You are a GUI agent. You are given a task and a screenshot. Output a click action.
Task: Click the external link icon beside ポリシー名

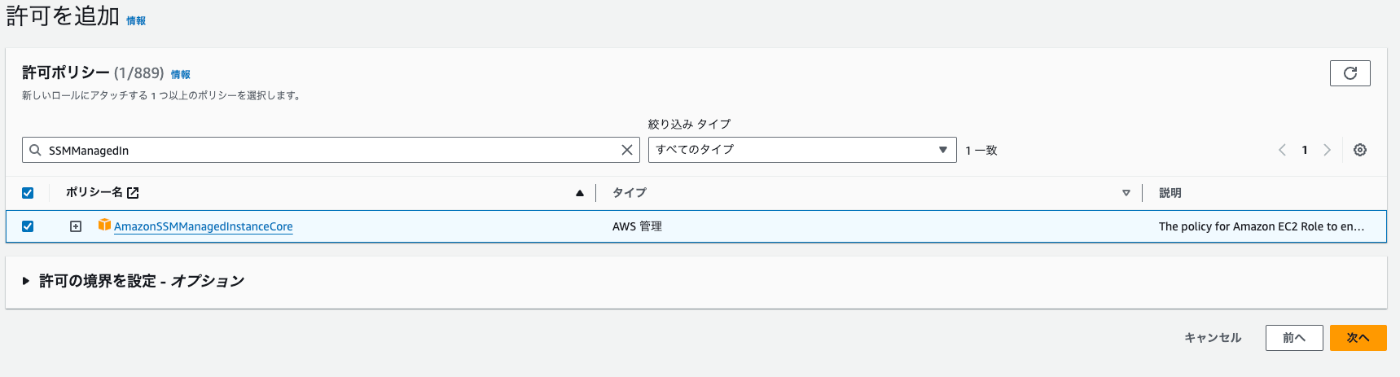133,193
